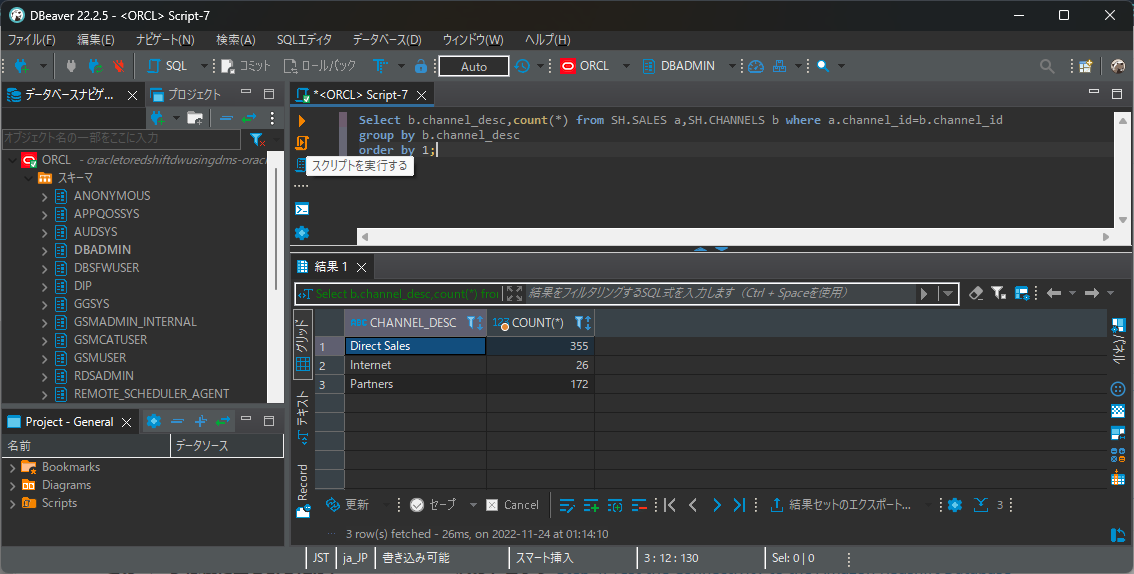Open the ナビゲート(N) menu
1134x574 pixels.
165,40
